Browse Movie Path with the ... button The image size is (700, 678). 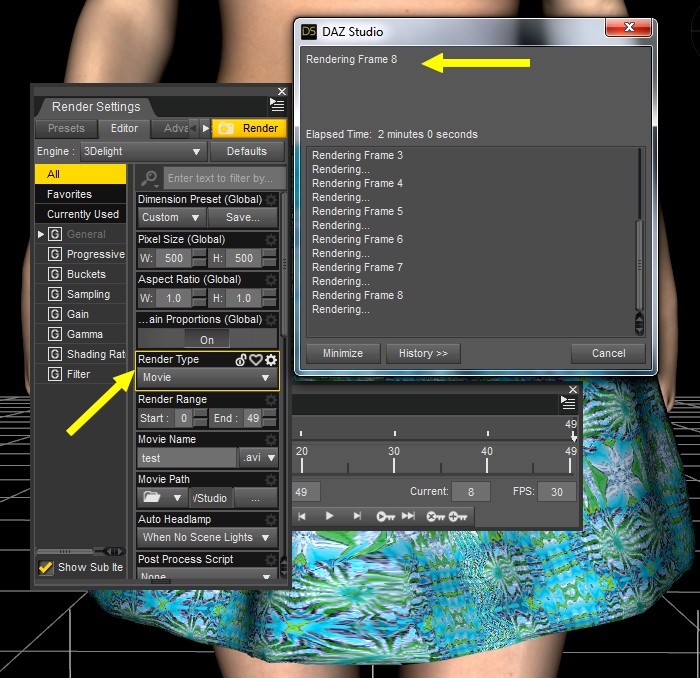point(256,498)
